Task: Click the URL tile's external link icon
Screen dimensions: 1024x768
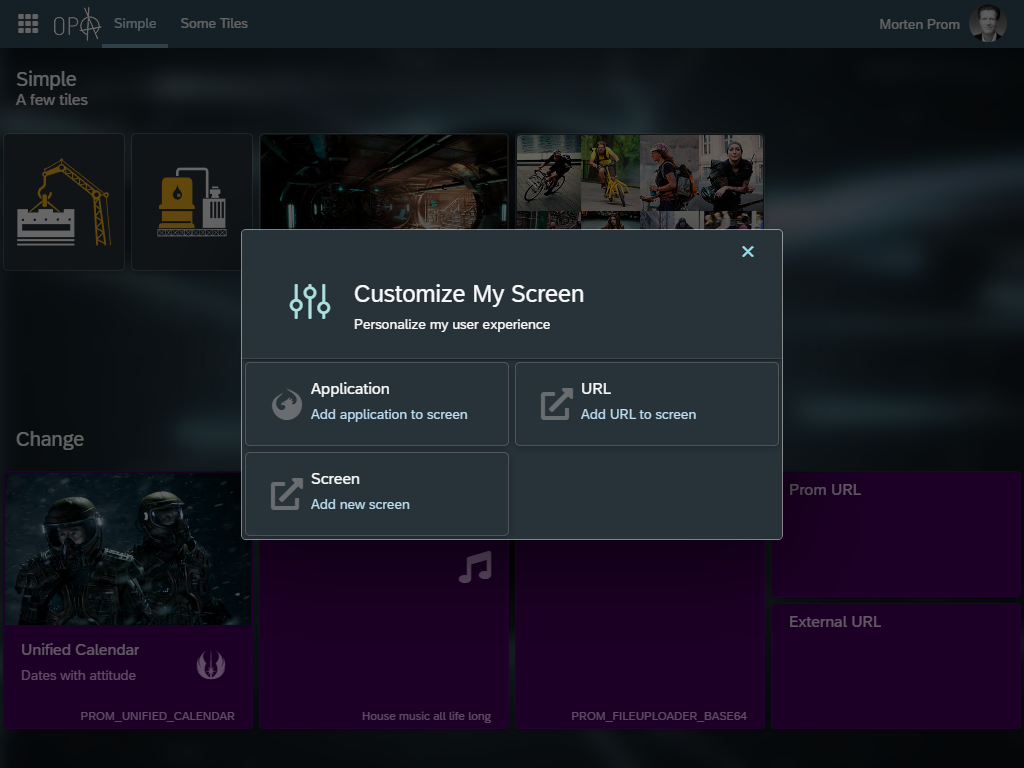Action: (x=557, y=404)
